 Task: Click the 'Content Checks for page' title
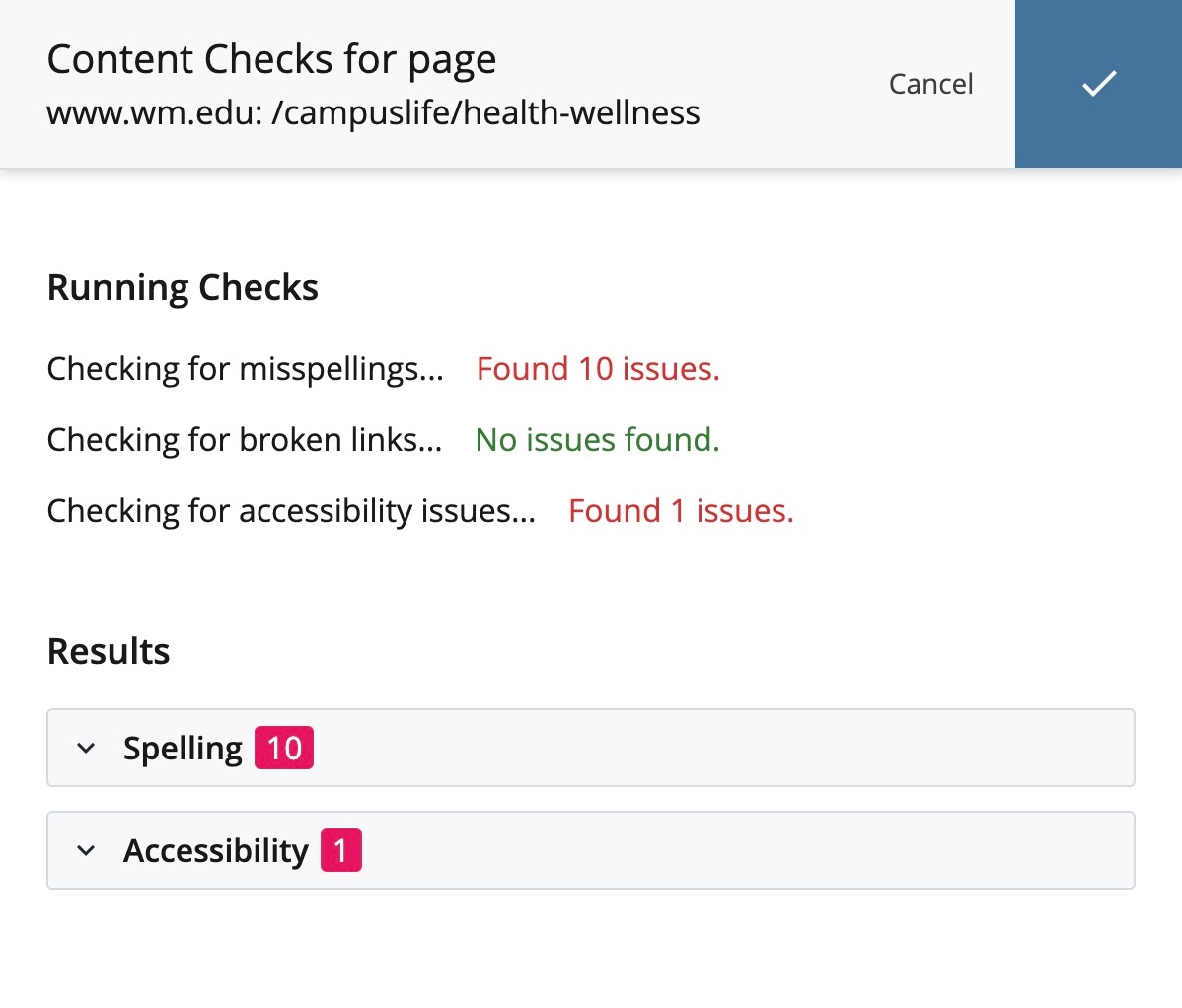(x=271, y=60)
